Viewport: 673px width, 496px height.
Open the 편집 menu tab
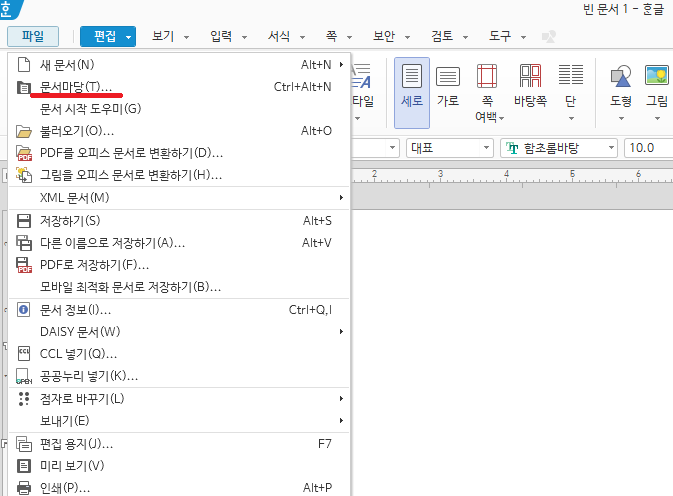click(x=105, y=36)
